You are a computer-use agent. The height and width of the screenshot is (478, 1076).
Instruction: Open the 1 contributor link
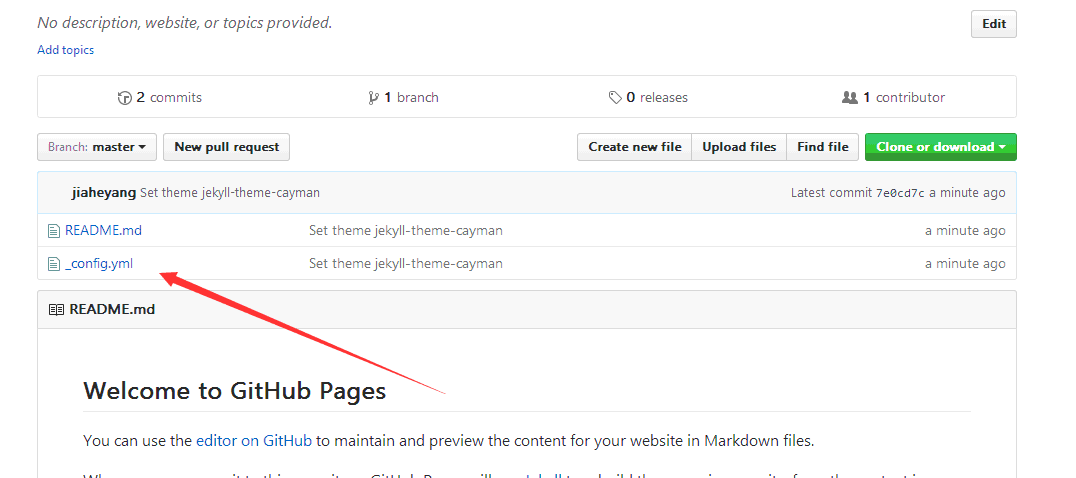tap(893, 97)
